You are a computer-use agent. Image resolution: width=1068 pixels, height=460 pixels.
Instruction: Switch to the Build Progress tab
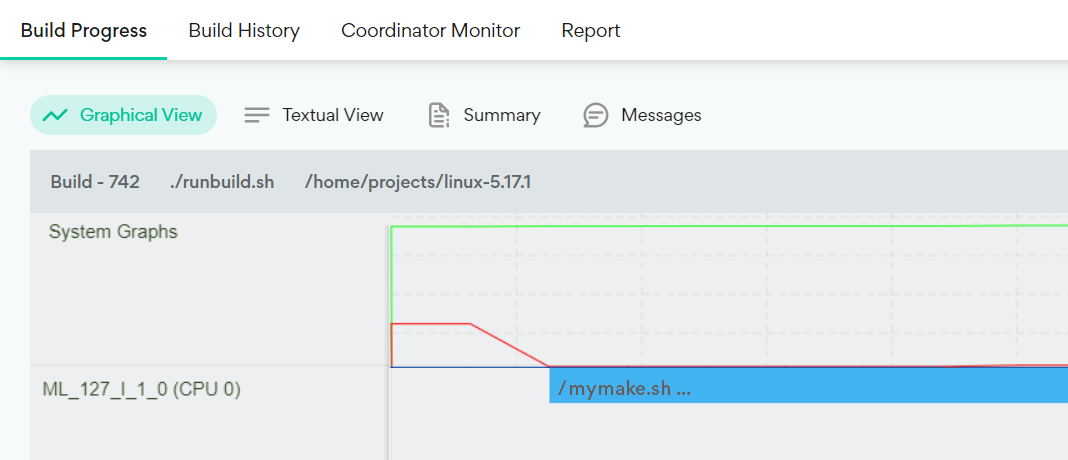pyautogui.click(x=84, y=31)
